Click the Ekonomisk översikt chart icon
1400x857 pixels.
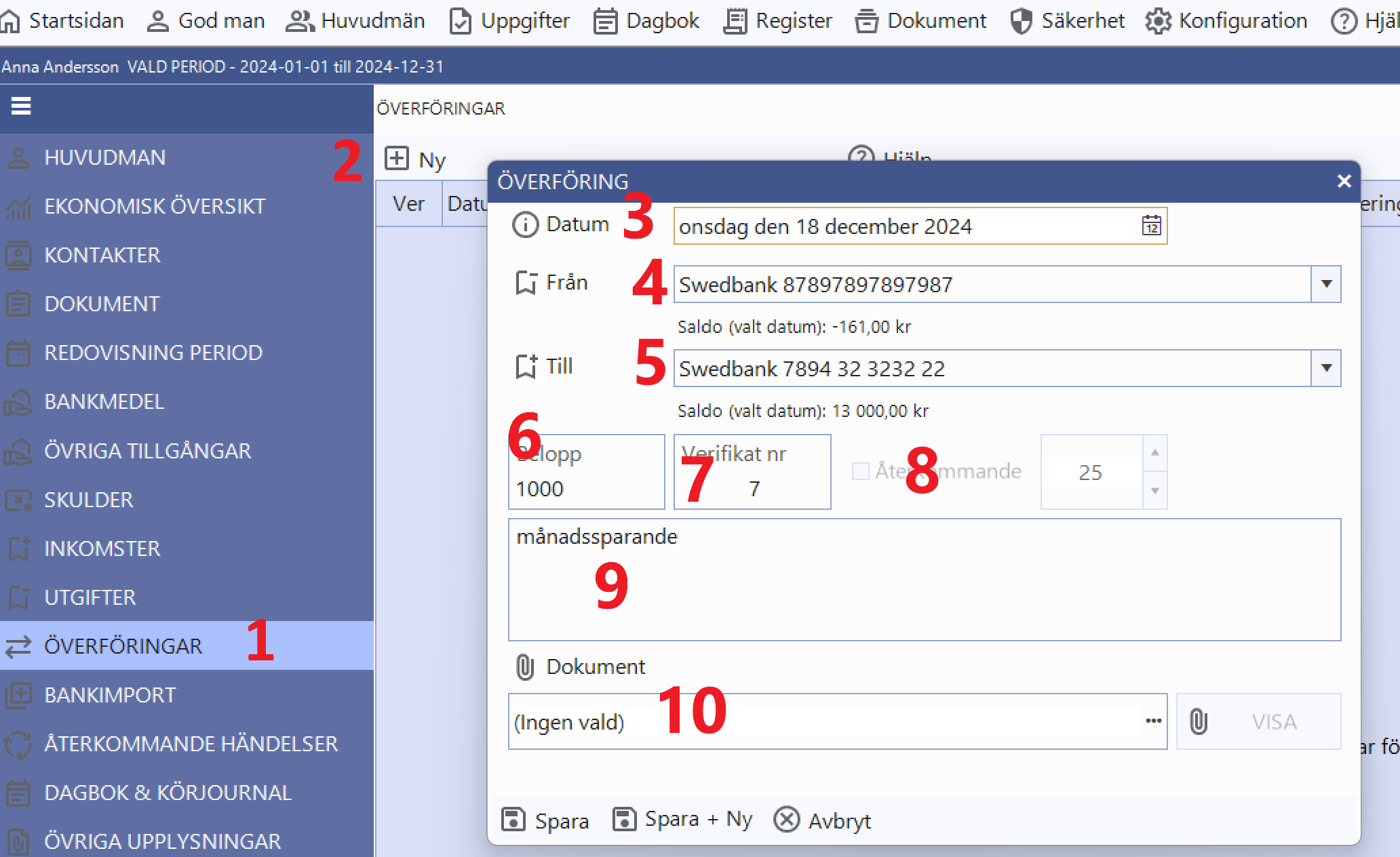pyautogui.click(x=18, y=207)
